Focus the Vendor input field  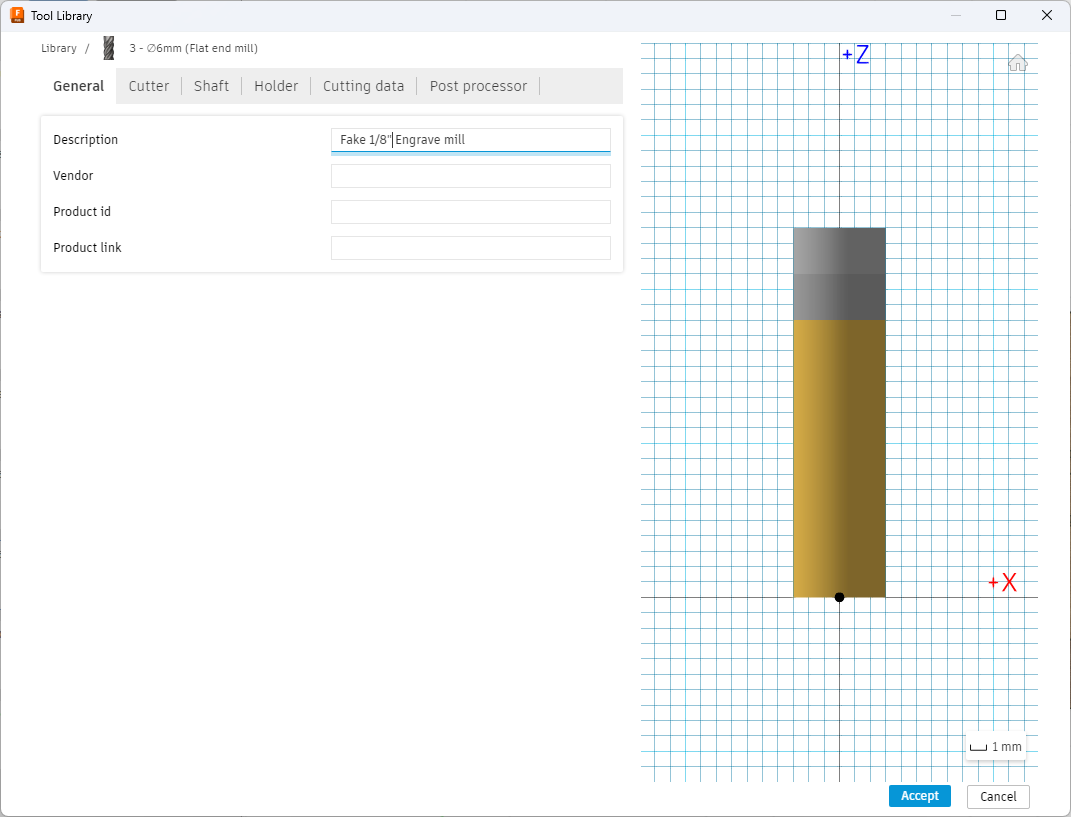[x=470, y=176]
